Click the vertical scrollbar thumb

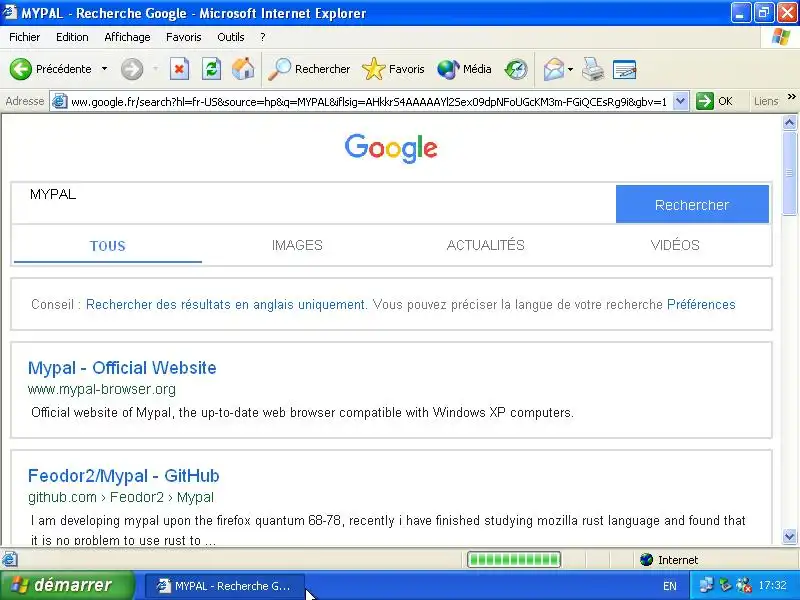(789, 173)
